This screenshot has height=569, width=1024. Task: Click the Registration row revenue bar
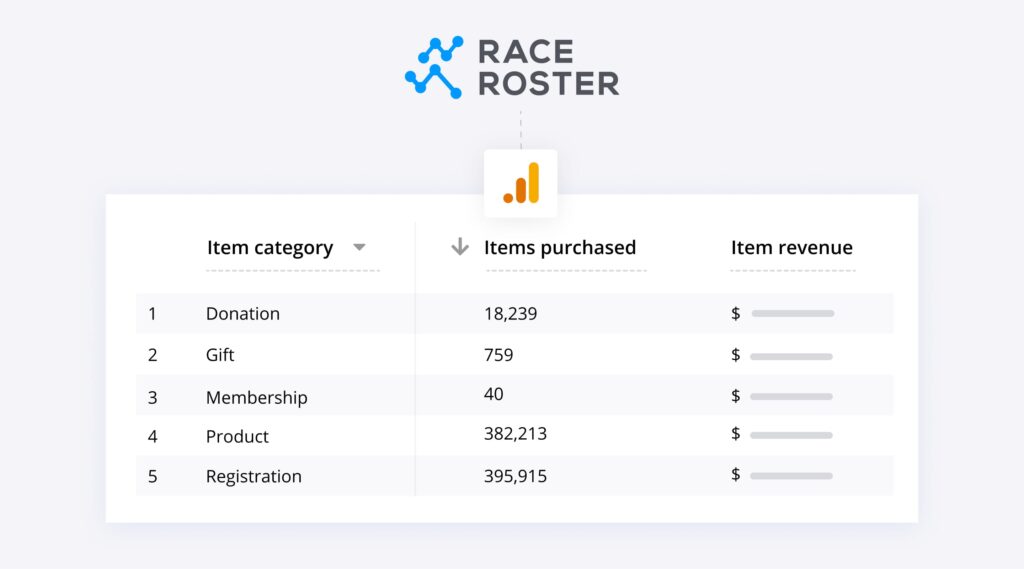click(x=791, y=476)
